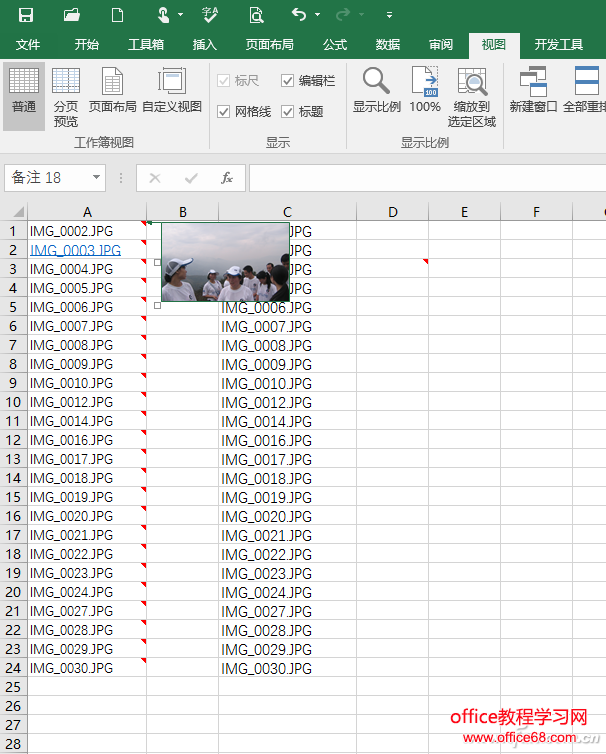Toggle the Headings (标题) checkbox
Image resolution: width=606 pixels, height=754 pixels.
click(x=288, y=112)
